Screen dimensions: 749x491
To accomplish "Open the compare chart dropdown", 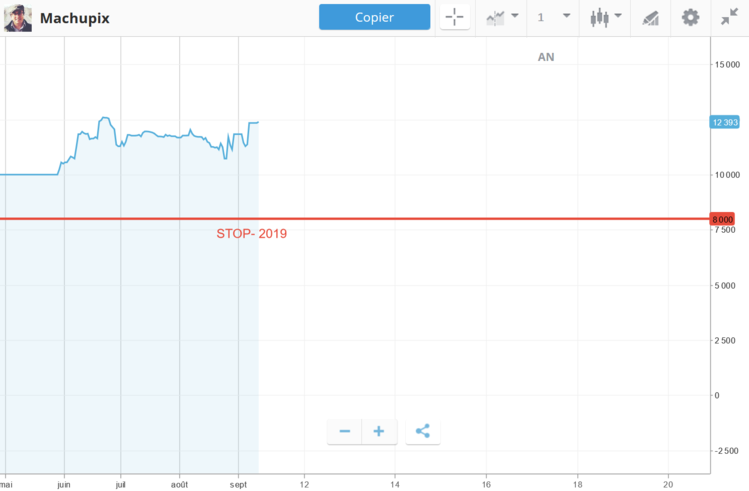I will pyautogui.click(x=502, y=17).
